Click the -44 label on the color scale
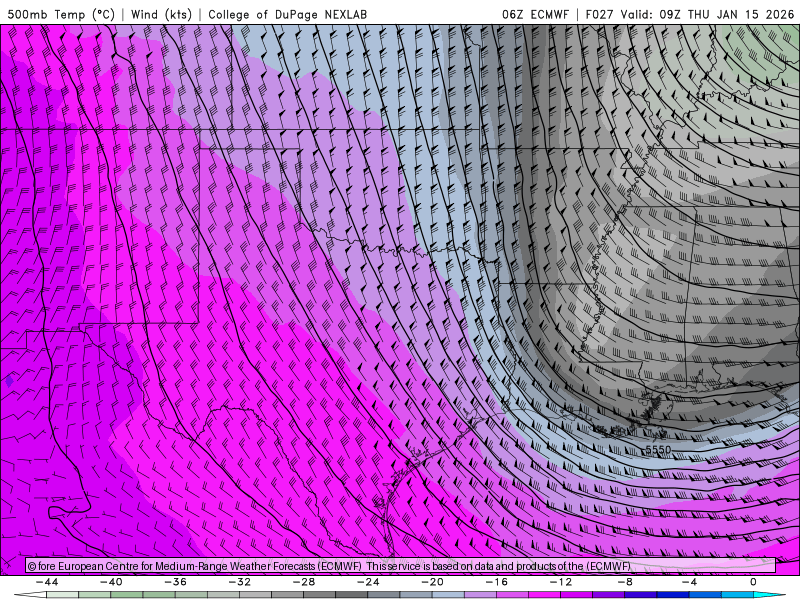The image size is (800, 600). [x=46, y=581]
